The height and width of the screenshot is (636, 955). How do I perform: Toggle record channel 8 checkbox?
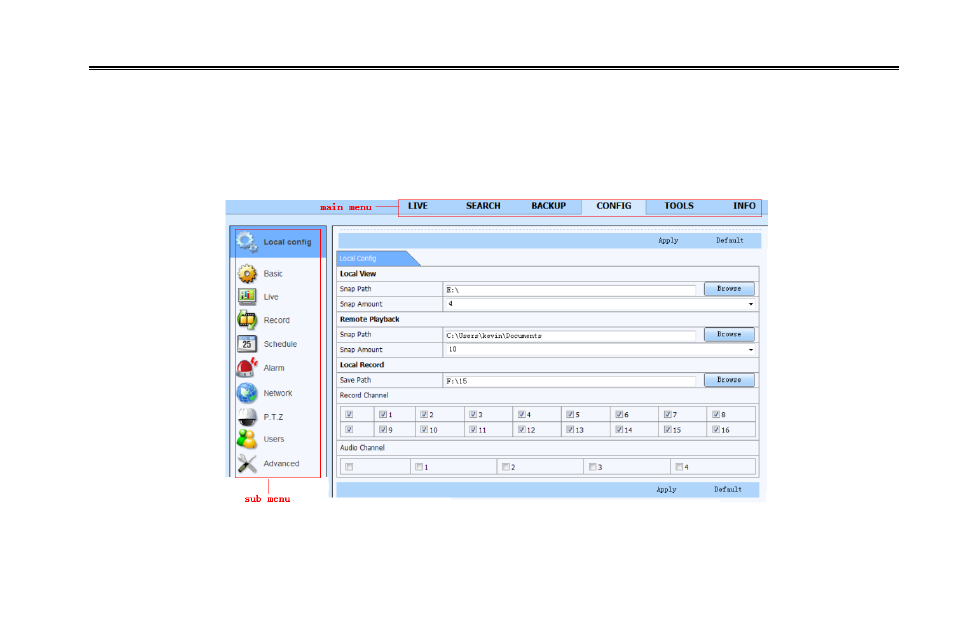716,414
